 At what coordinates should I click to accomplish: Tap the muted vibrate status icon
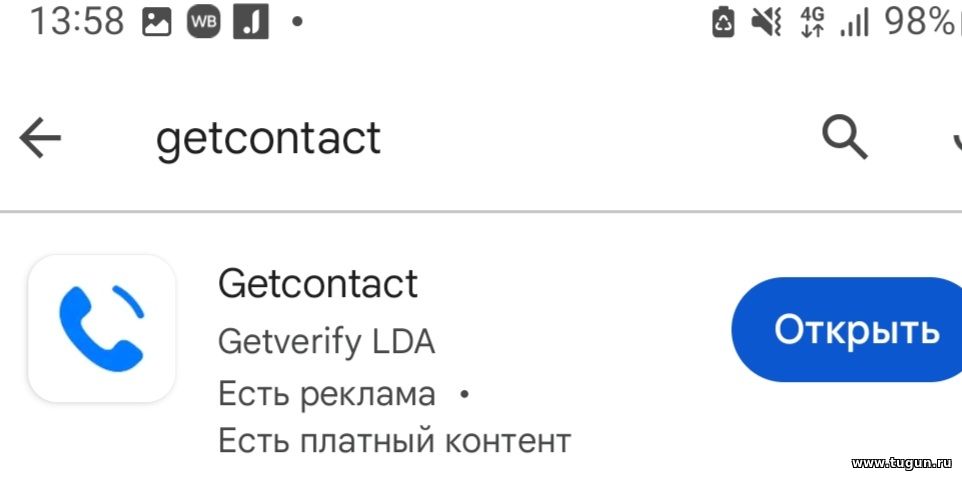point(766,23)
